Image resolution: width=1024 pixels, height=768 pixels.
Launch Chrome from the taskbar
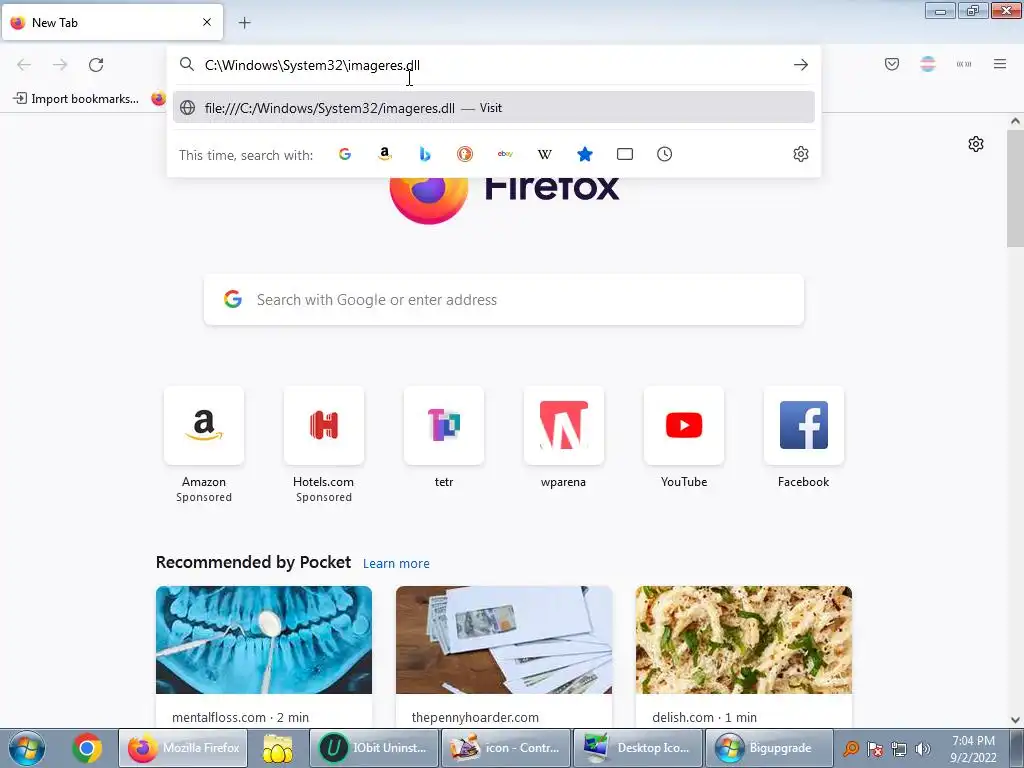pyautogui.click(x=87, y=748)
